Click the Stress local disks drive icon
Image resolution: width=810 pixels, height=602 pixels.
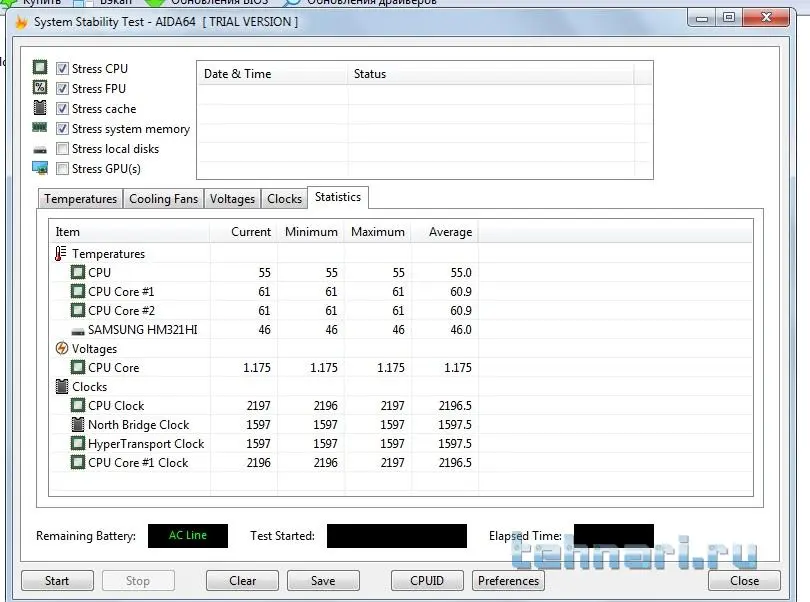point(40,150)
